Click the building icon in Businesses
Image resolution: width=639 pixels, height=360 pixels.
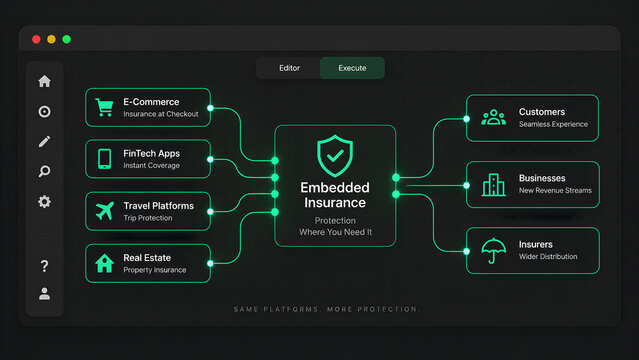(494, 185)
